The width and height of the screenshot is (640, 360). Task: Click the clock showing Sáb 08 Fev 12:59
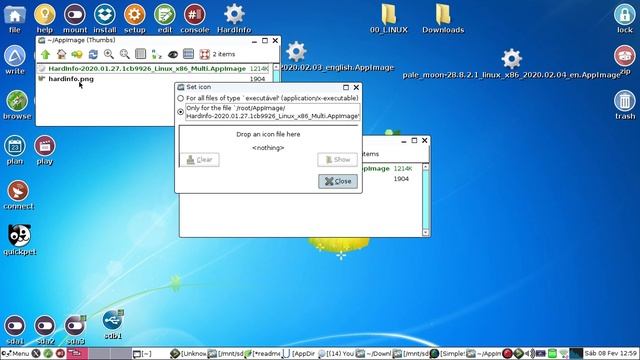(x=611, y=353)
